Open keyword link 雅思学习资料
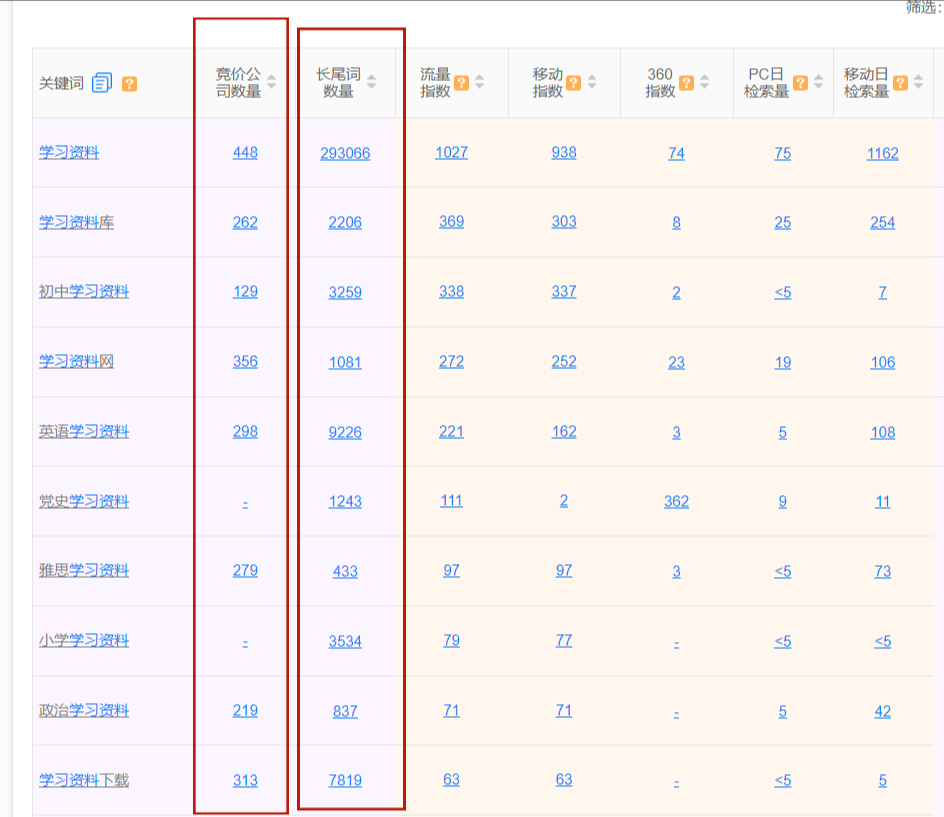 pos(84,571)
